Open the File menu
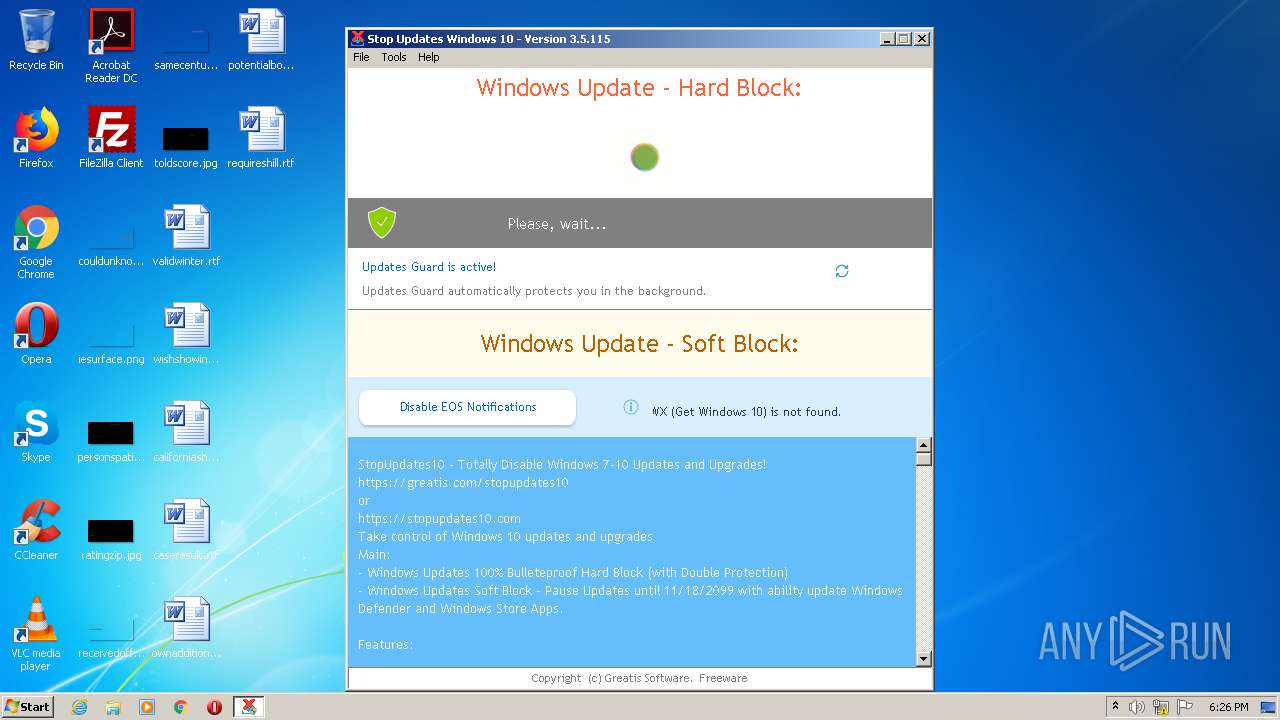The image size is (1280, 720). [361, 57]
